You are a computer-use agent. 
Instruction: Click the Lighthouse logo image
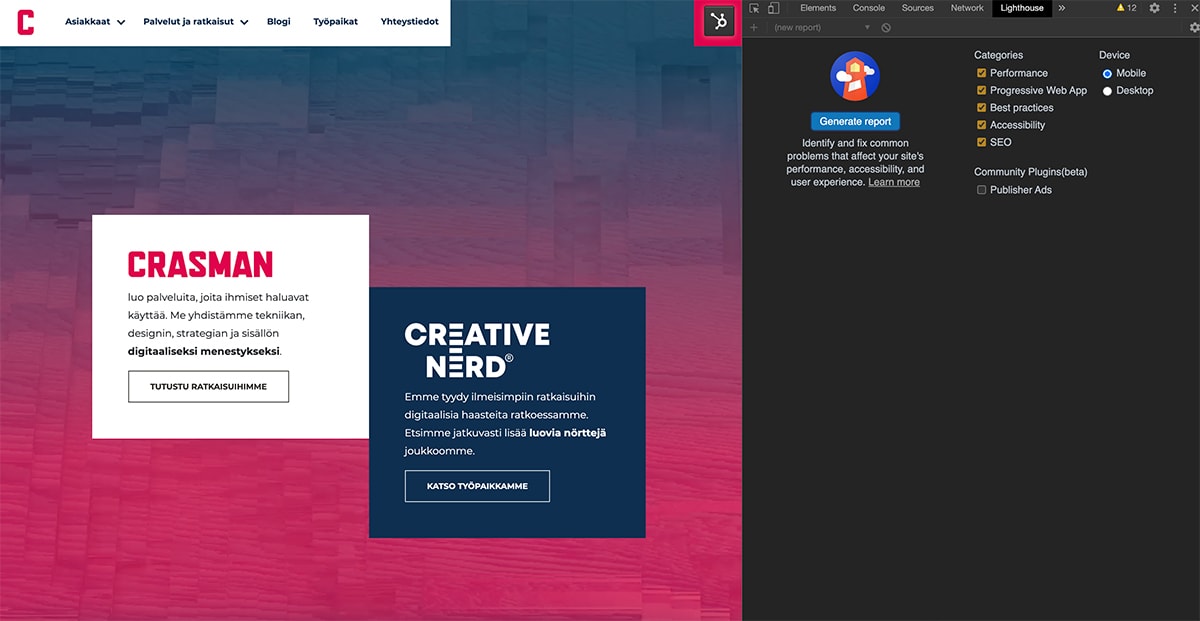tap(855, 76)
